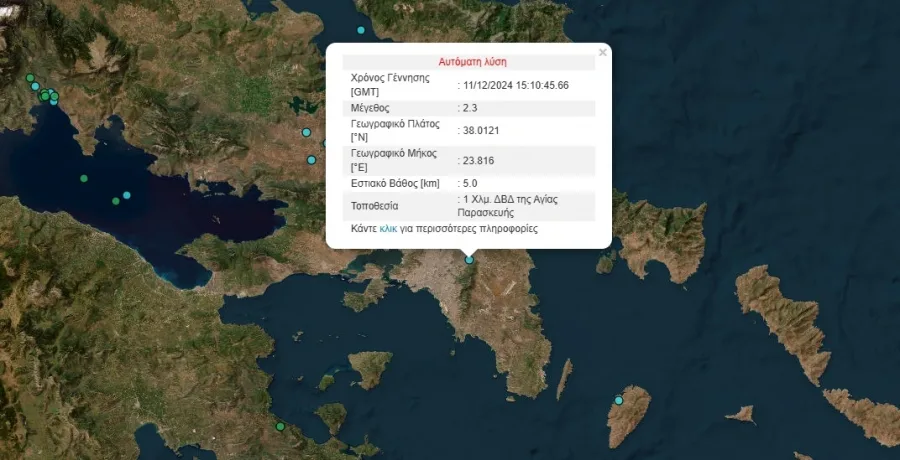The height and width of the screenshot is (460, 900).
Task: Select the marker half-hidden by the popup edge
Action: click(x=325, y=143)
